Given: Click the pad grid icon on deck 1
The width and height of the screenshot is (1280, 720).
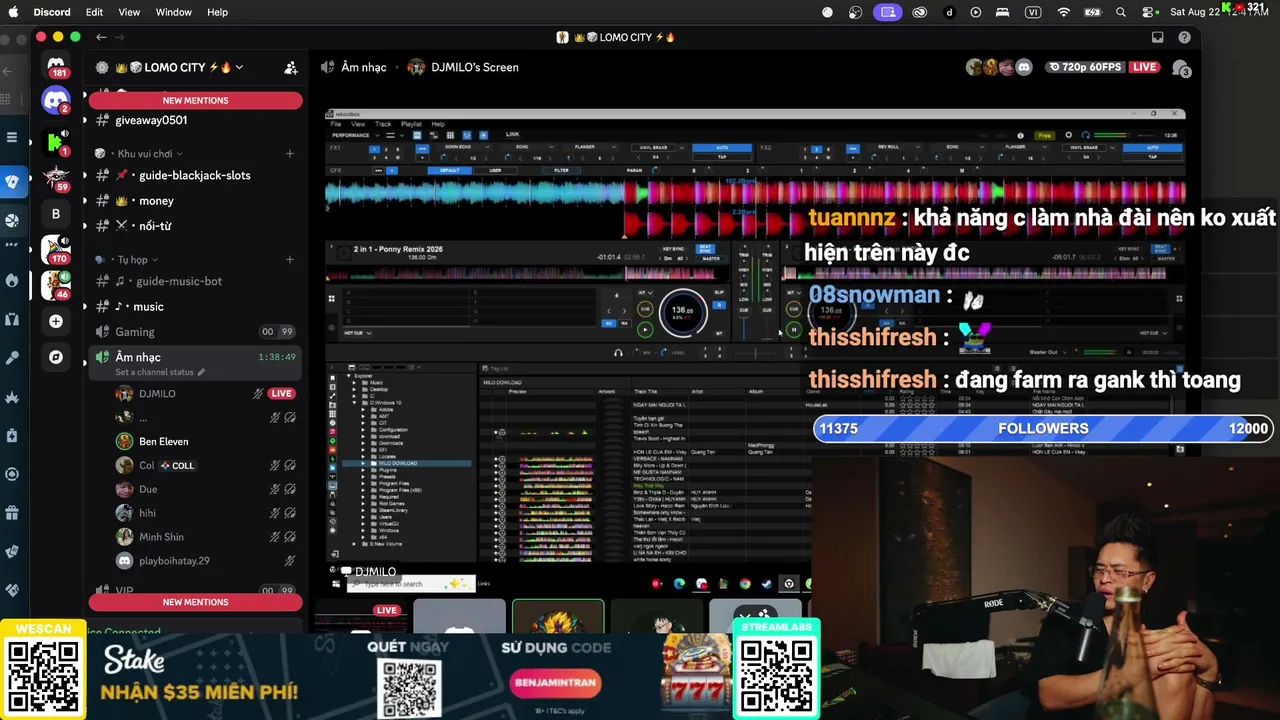Looking at the screenshot, I should tap(332, 298).
